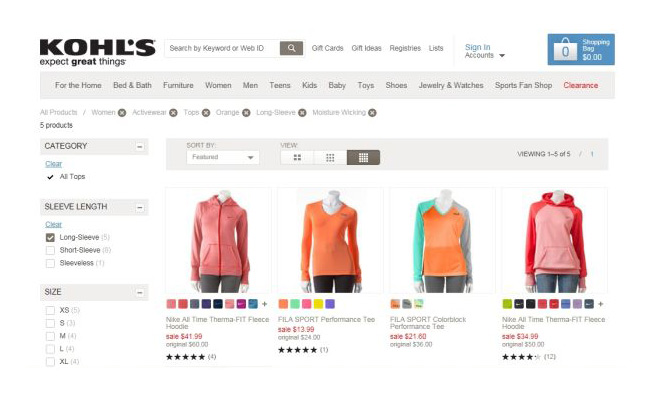Screen dimensions: 652x400
Task: Remove the Activewear breadcrumb filter
Action: [x=173, y=113]
